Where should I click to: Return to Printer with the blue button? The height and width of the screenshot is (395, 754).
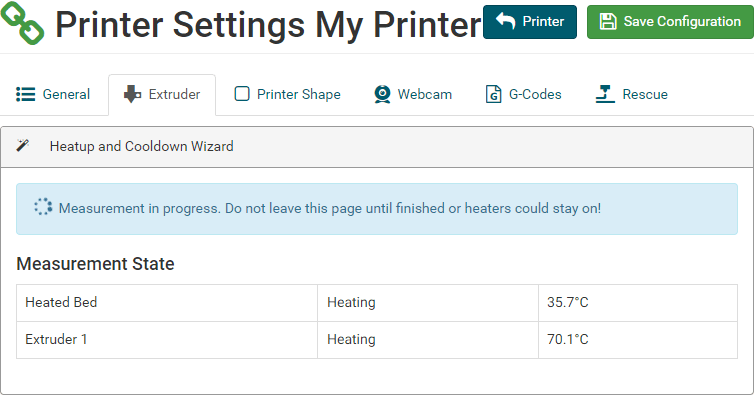click(530, 22)
